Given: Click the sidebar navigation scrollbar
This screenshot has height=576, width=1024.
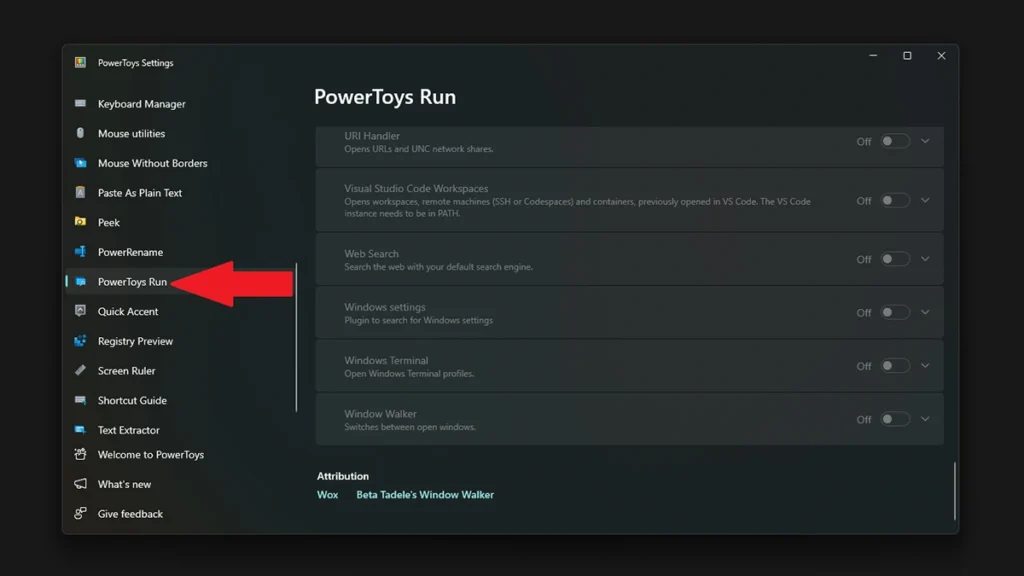Looking at the screenshot, I should (296, 337).
